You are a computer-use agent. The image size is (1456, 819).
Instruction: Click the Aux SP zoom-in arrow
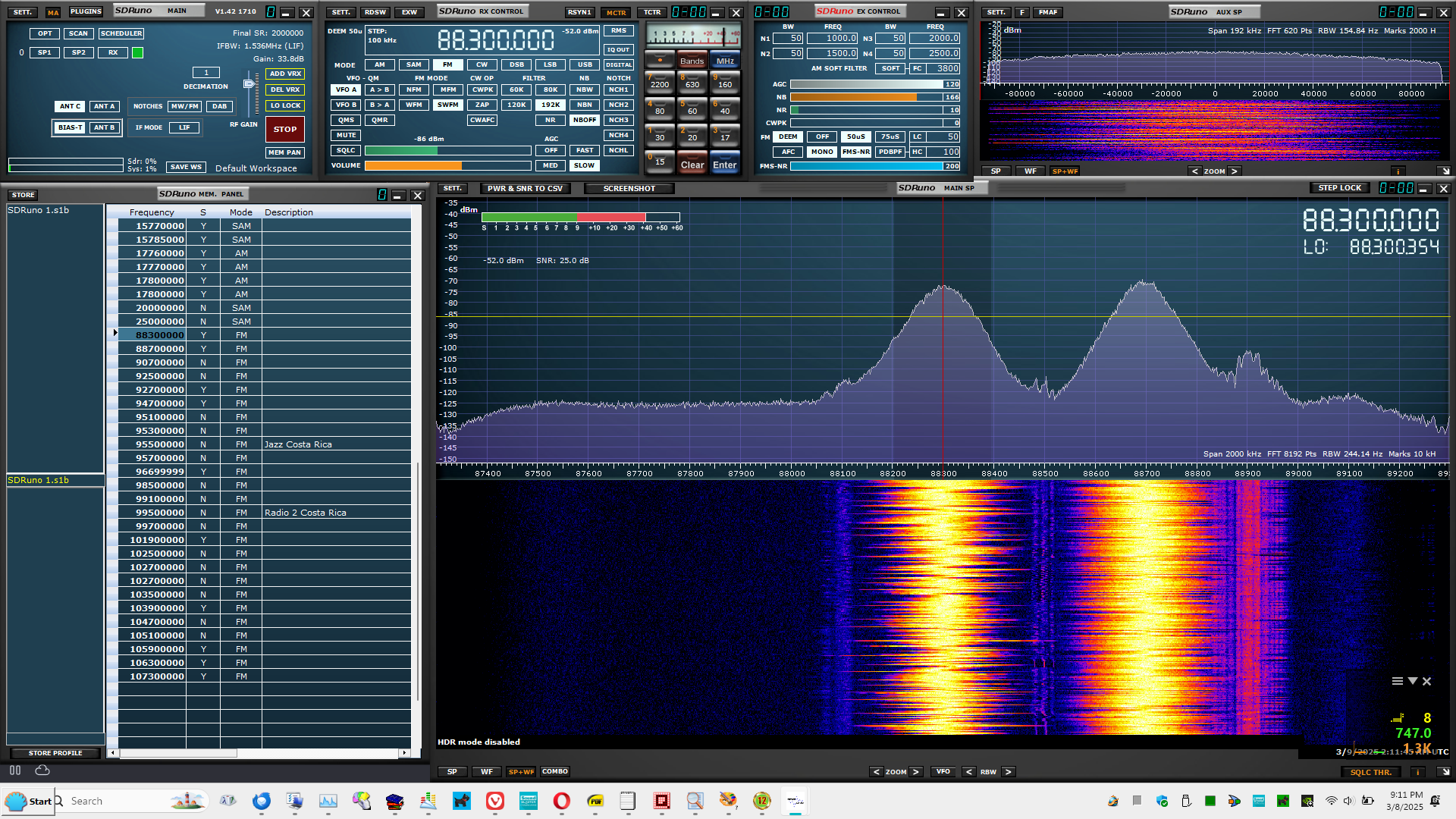coord(1234,171)
